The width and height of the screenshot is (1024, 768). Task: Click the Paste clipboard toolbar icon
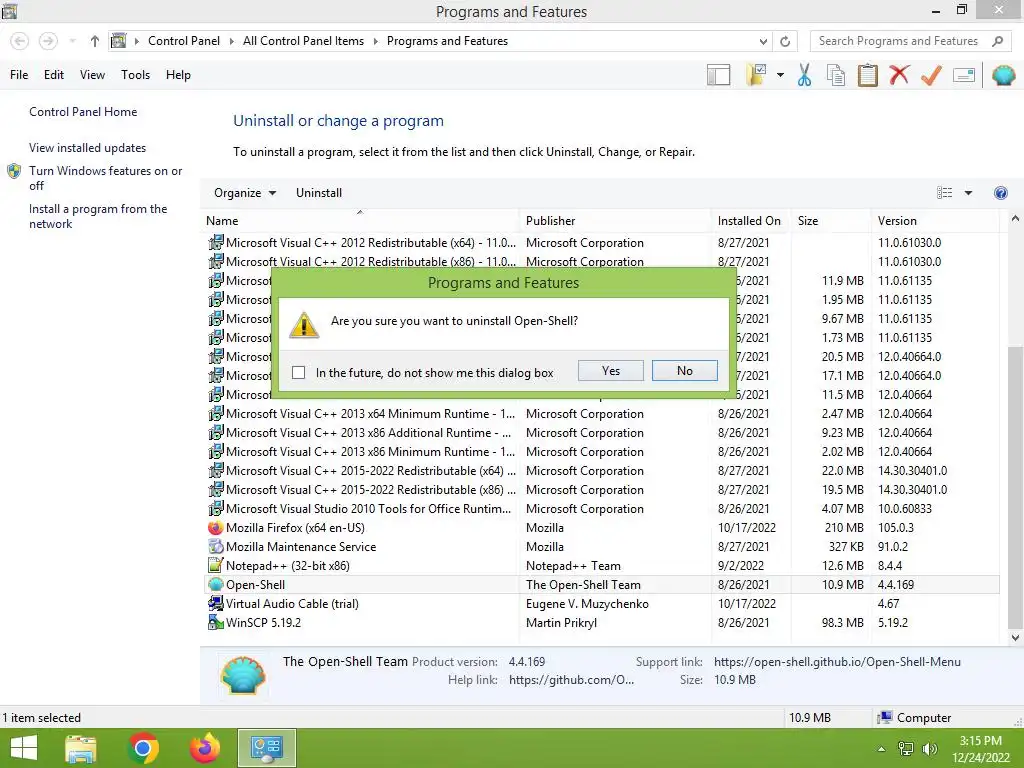[x=867, y=75]
